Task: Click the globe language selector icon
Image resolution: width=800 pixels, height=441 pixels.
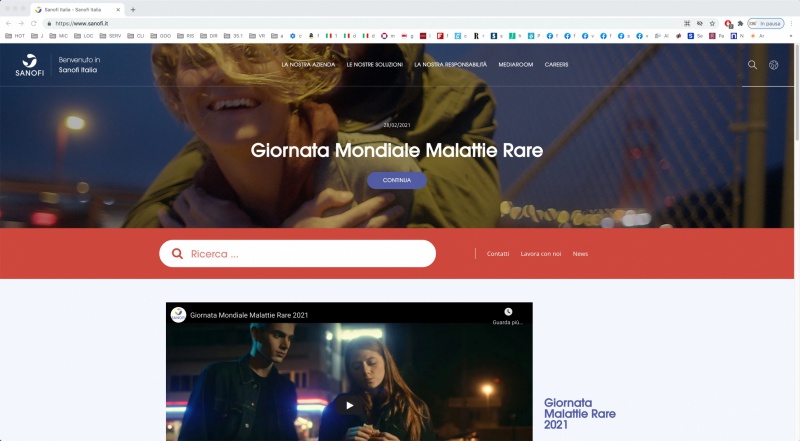Action: [774, 65]
